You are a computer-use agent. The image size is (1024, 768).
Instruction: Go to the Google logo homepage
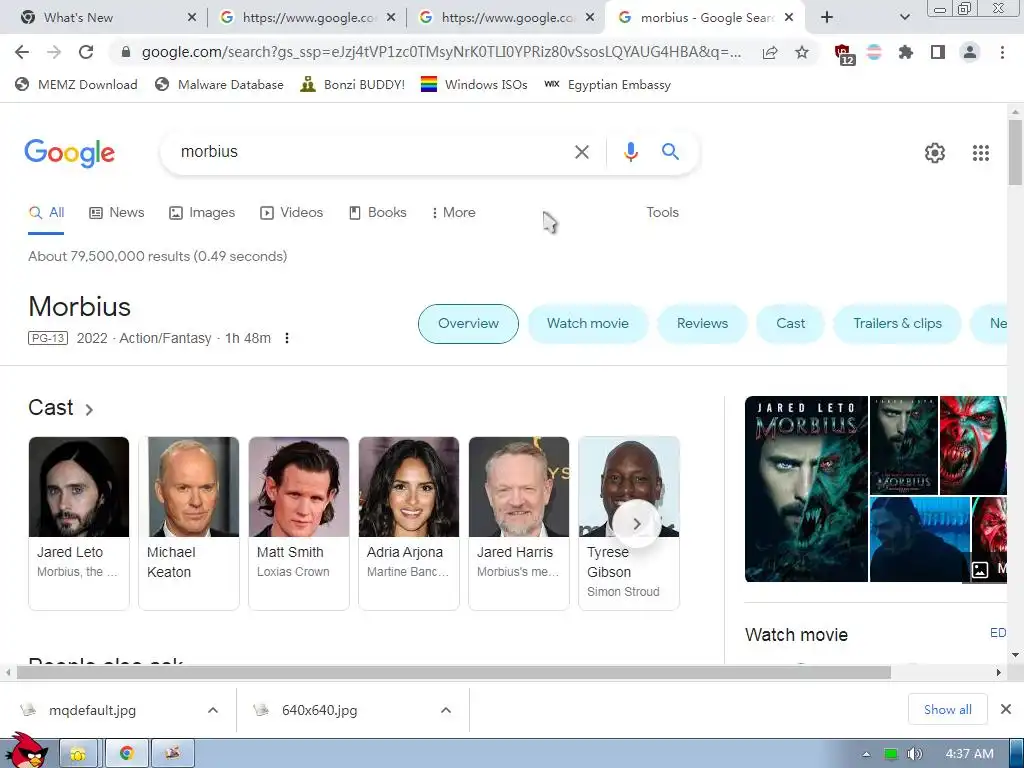click(69, 153)
